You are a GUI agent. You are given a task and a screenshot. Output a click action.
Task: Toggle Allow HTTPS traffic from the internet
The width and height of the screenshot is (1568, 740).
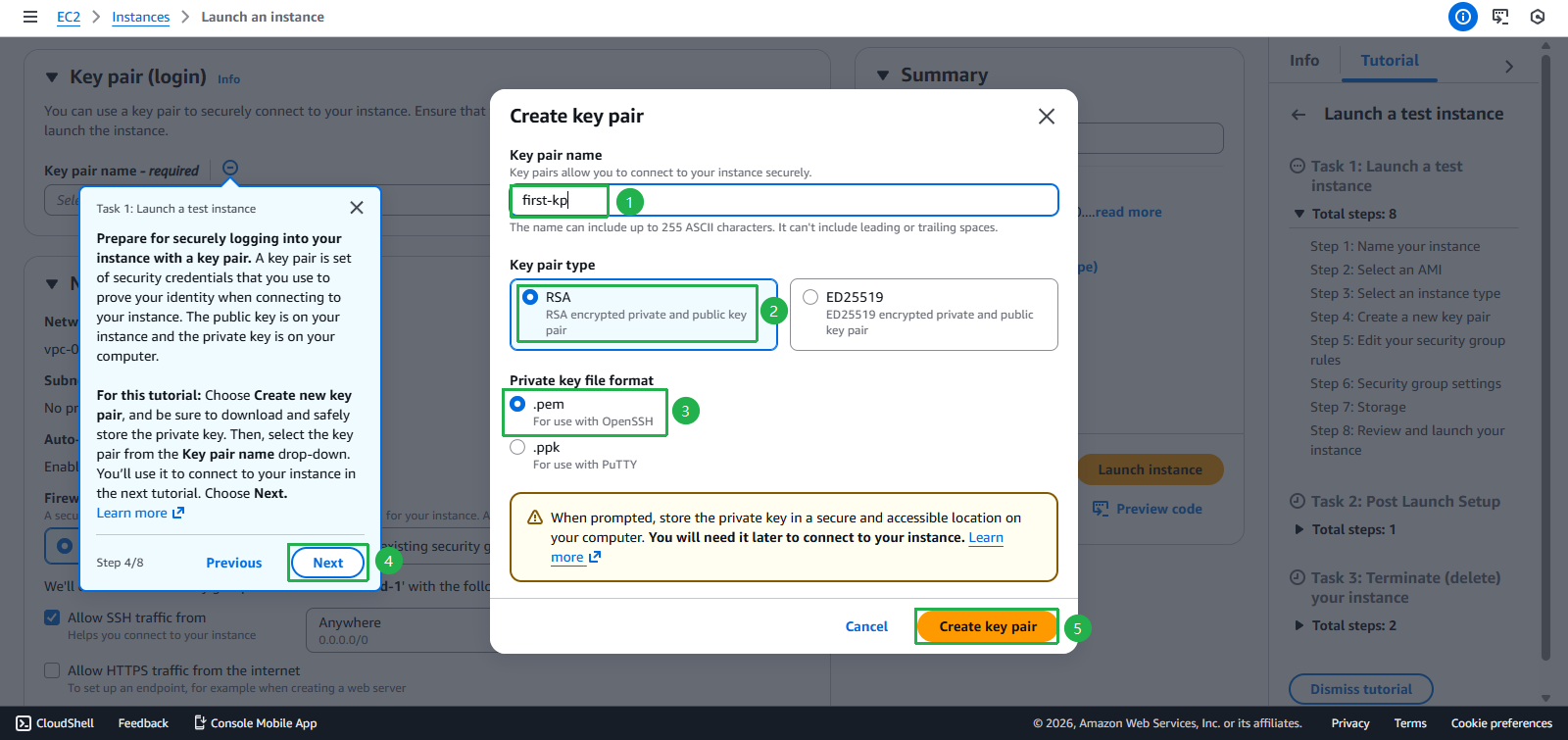click(x=53, y=670)
